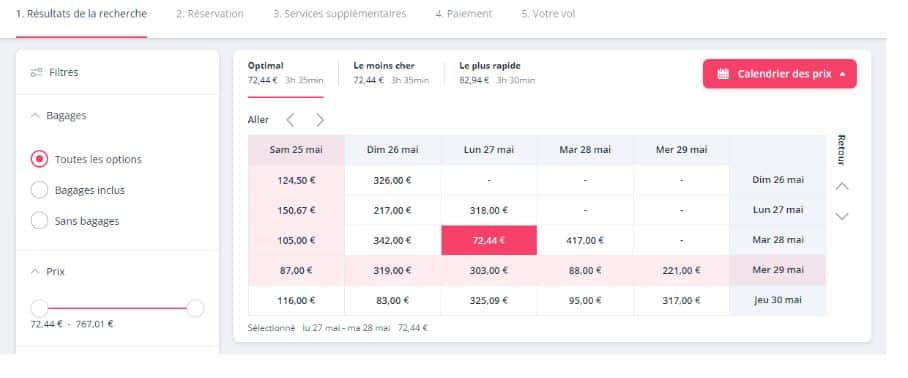Switch to Le plus rapide tab
The height and width of the screenshot is (378, 908).
[497, 73]
